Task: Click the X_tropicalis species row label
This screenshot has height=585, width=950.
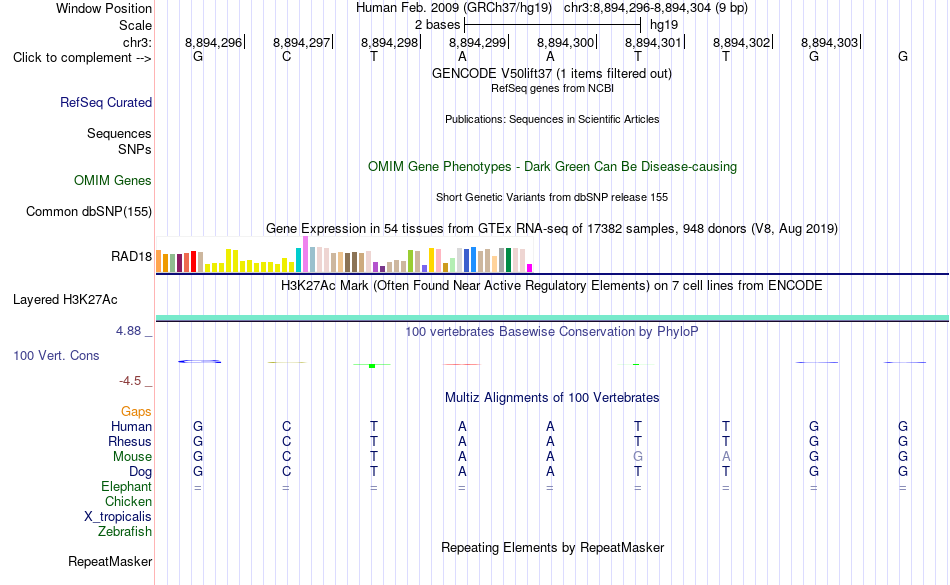Action: click(118, 517)
